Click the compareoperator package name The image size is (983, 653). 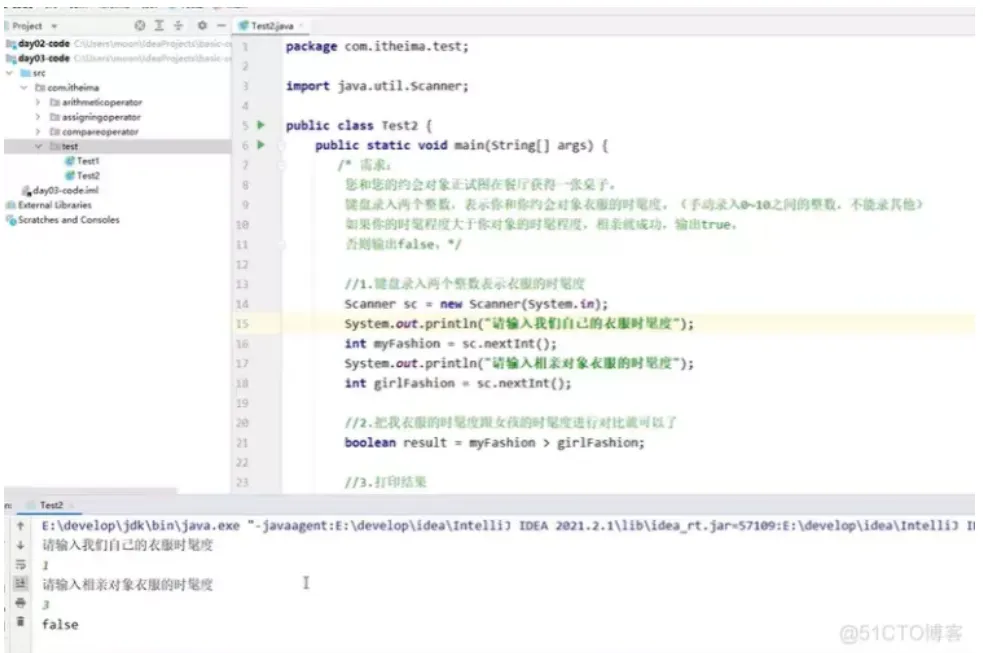click(x=100, y=132)
